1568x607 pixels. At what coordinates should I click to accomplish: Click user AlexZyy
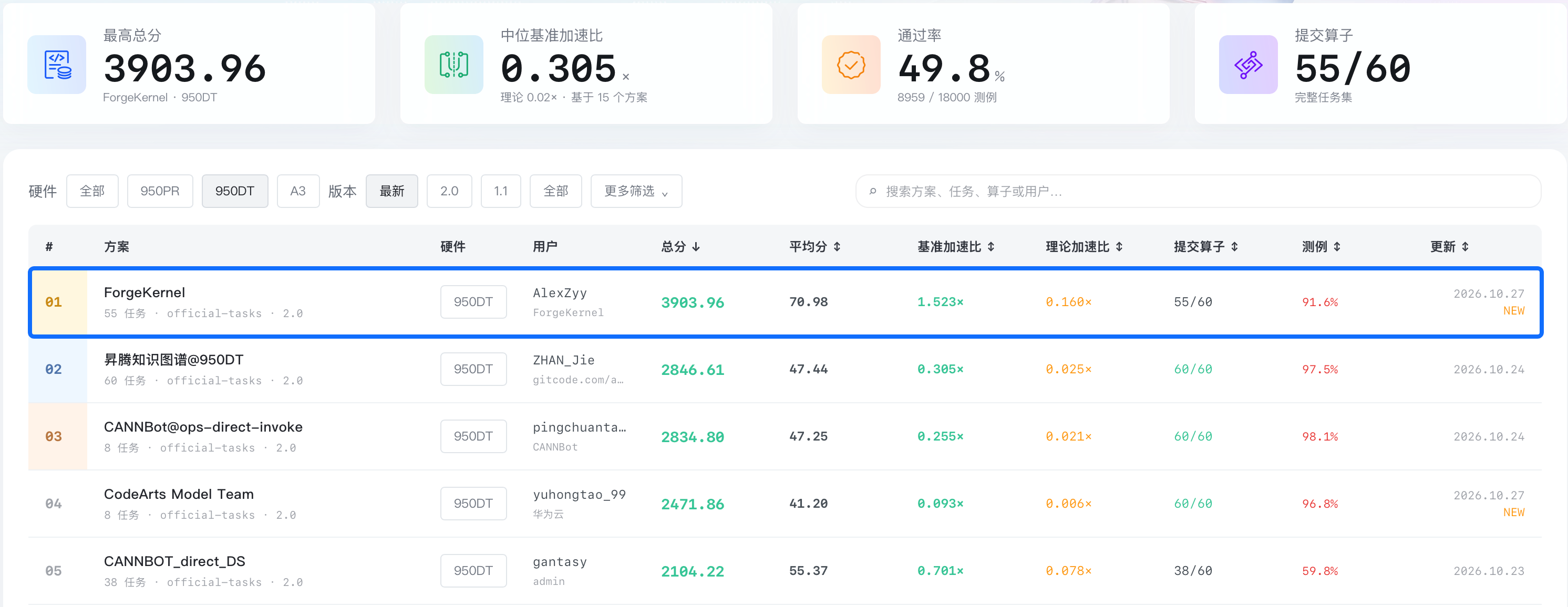point(560,292)
